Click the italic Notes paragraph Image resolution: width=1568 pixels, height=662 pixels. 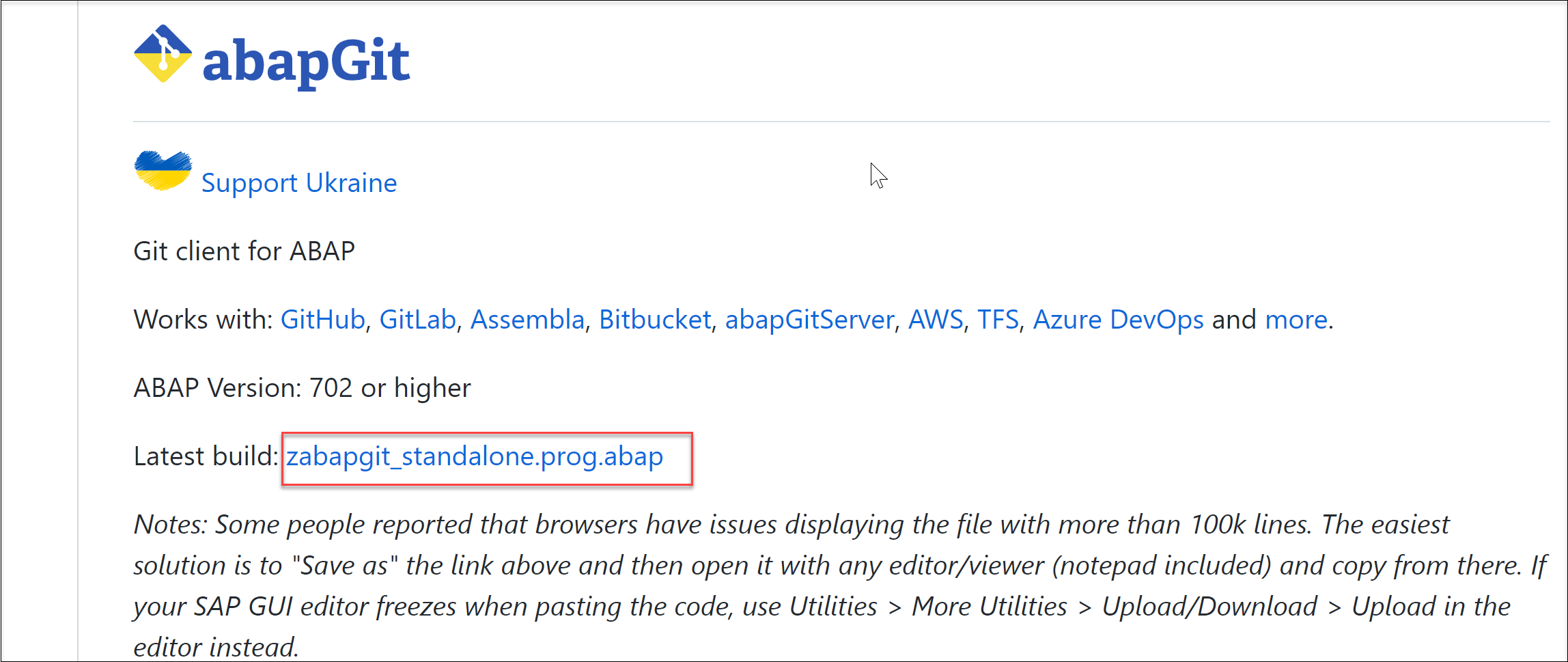pos(840,585)
